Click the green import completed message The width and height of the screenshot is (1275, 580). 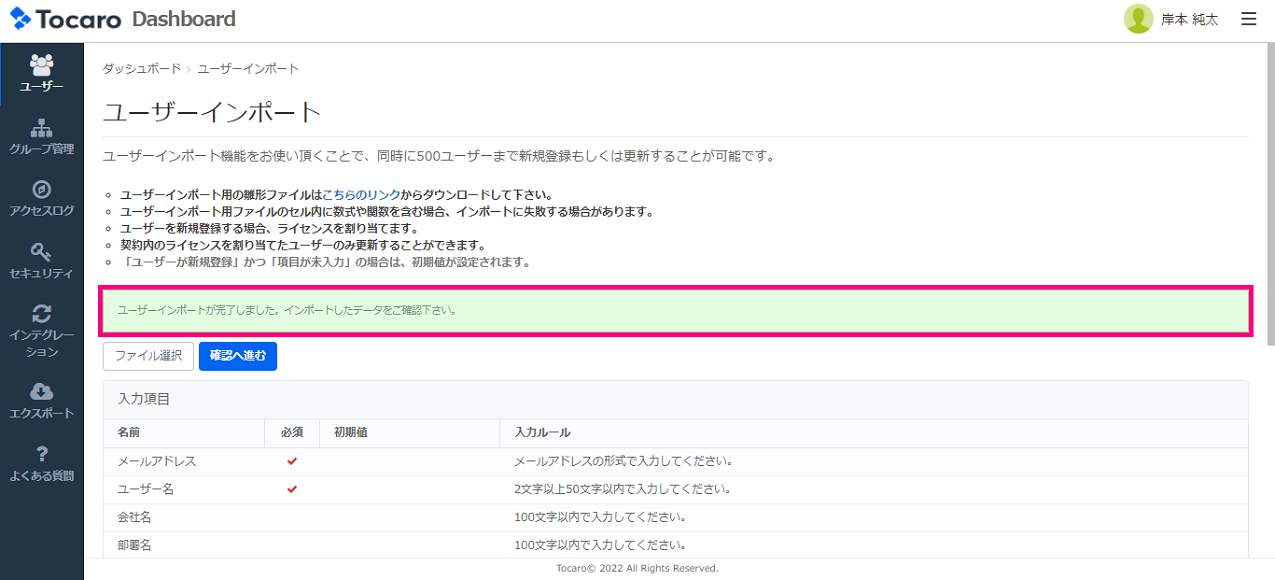[675, 311]
